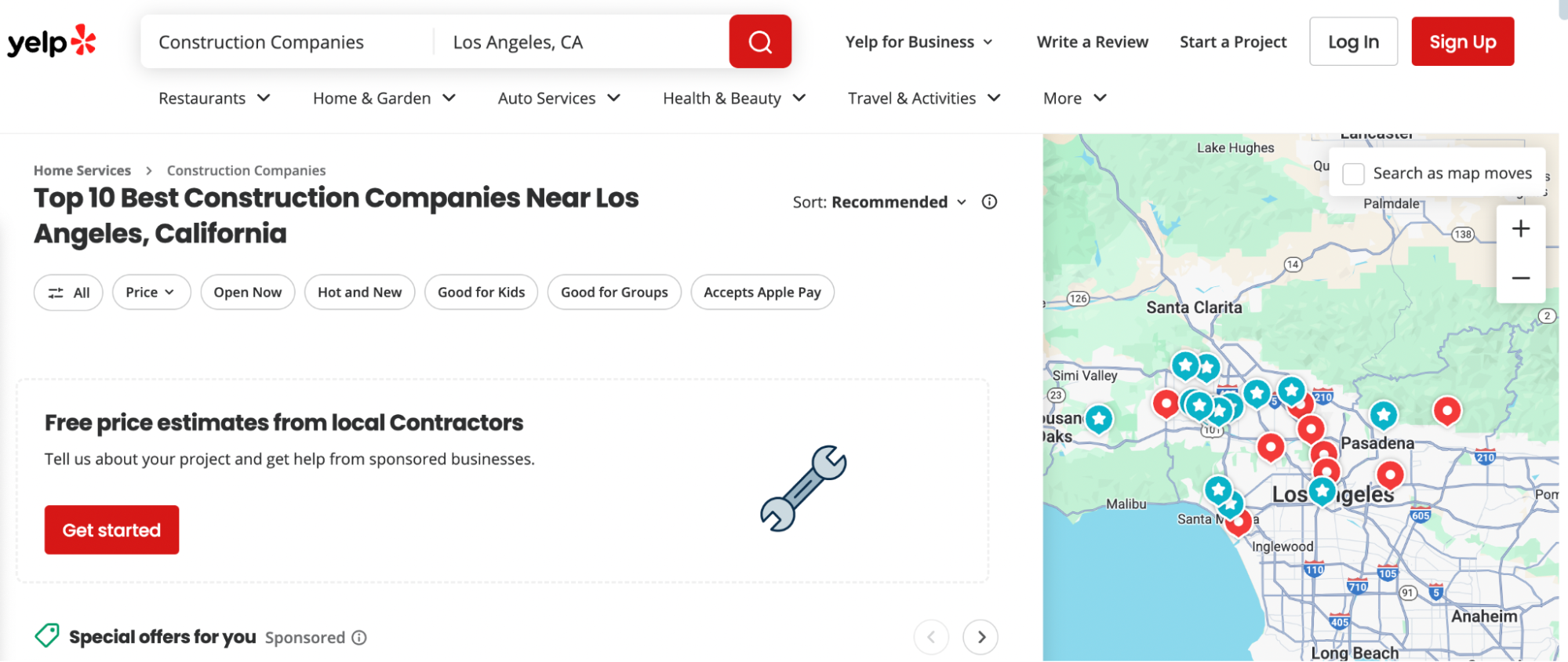Toggle the Hot and New filter
Viewport: 1568px width, 662px height.
pyautogui.click(x=359, y=293)
